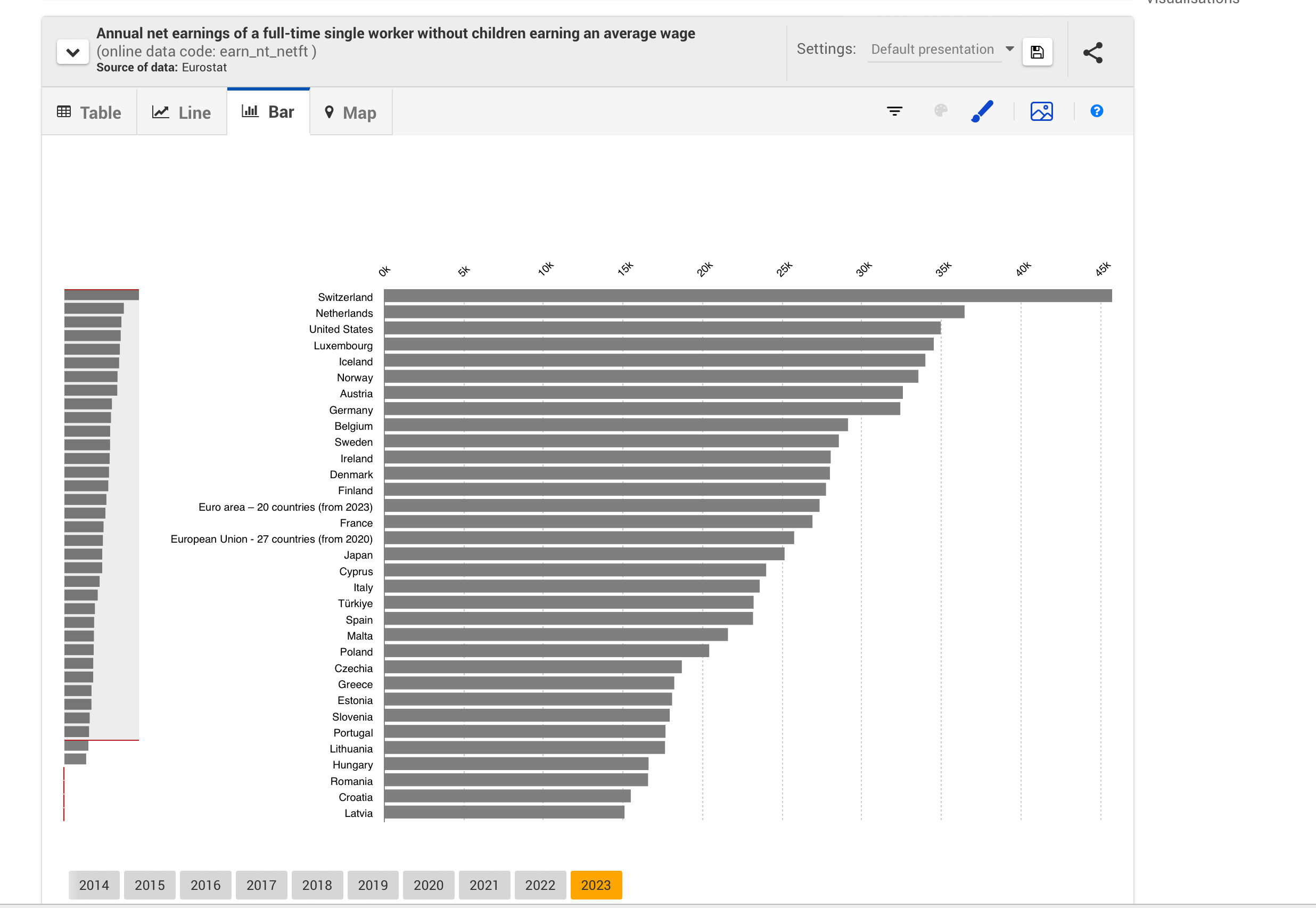Click the color palette icon

pos(941,110)
